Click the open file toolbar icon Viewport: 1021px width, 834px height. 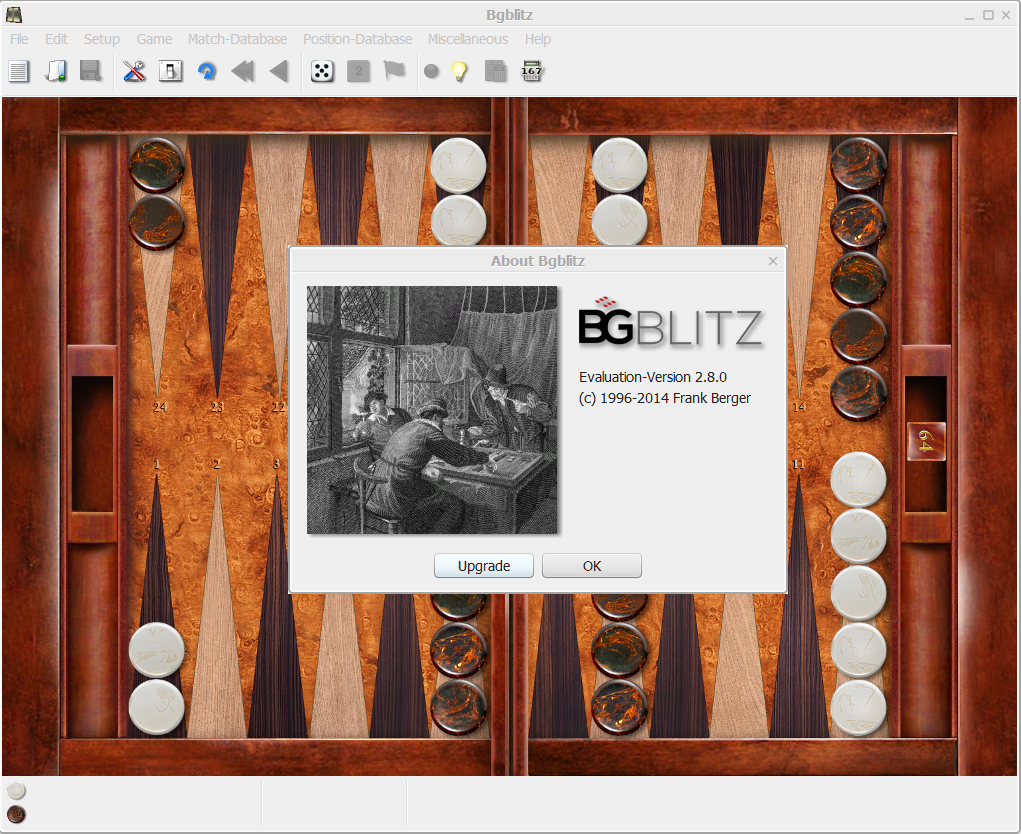click(55, 71)
